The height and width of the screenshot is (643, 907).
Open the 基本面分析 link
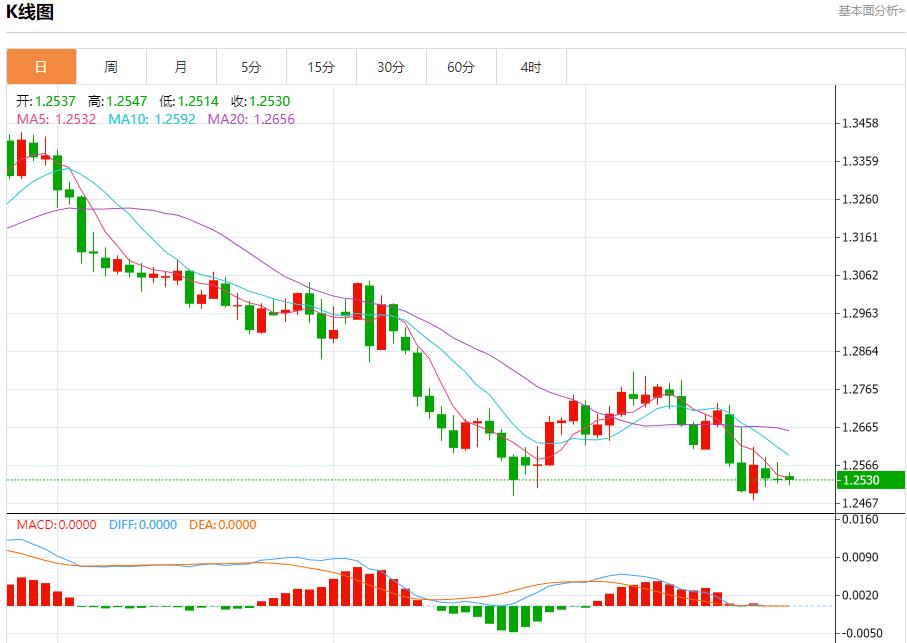click(871, 10)
